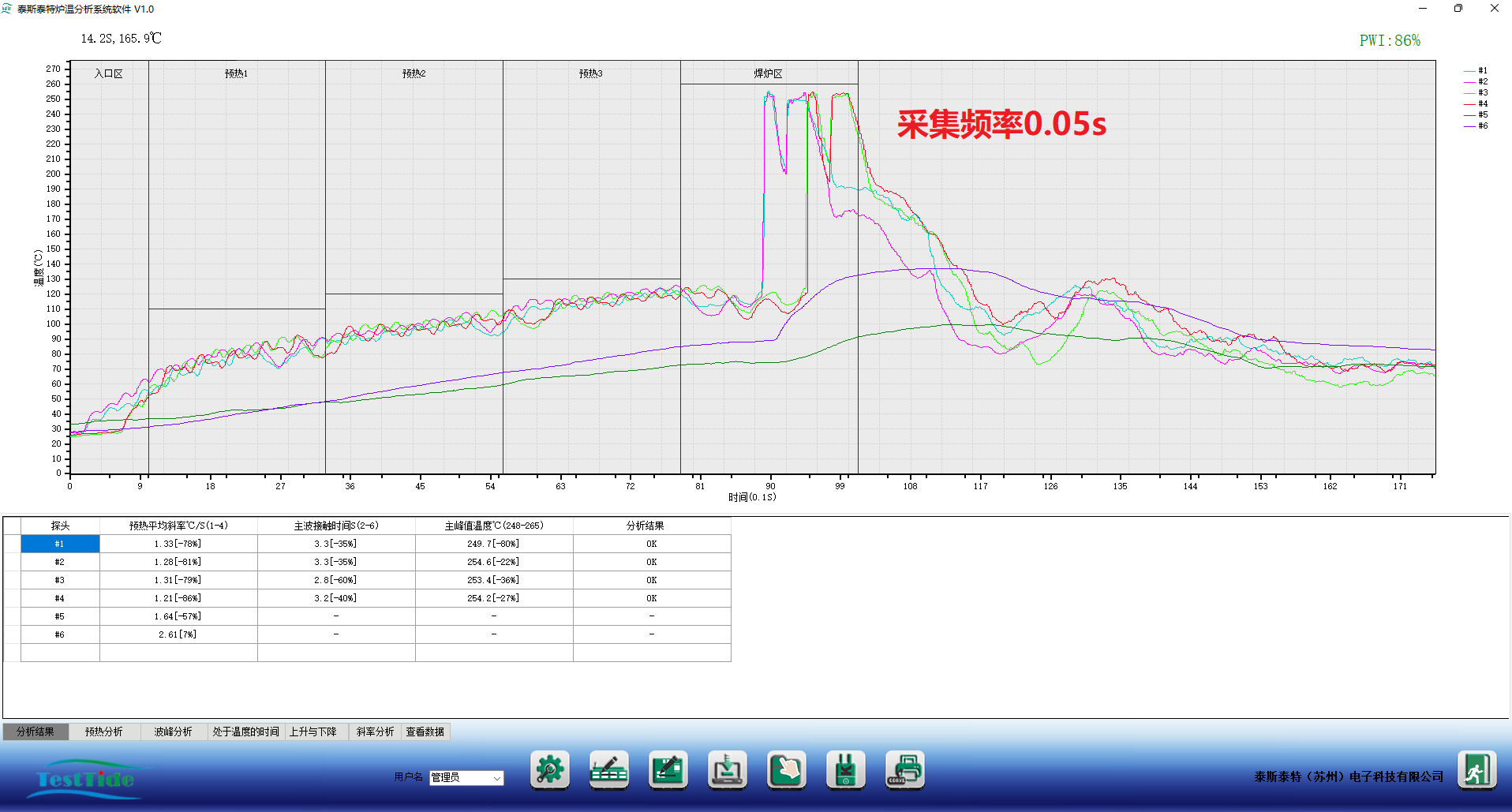Viewport: 1512px width, 812px height.
Task: Switch to the 查看数据 tab
Action: (x=425, y=732)
